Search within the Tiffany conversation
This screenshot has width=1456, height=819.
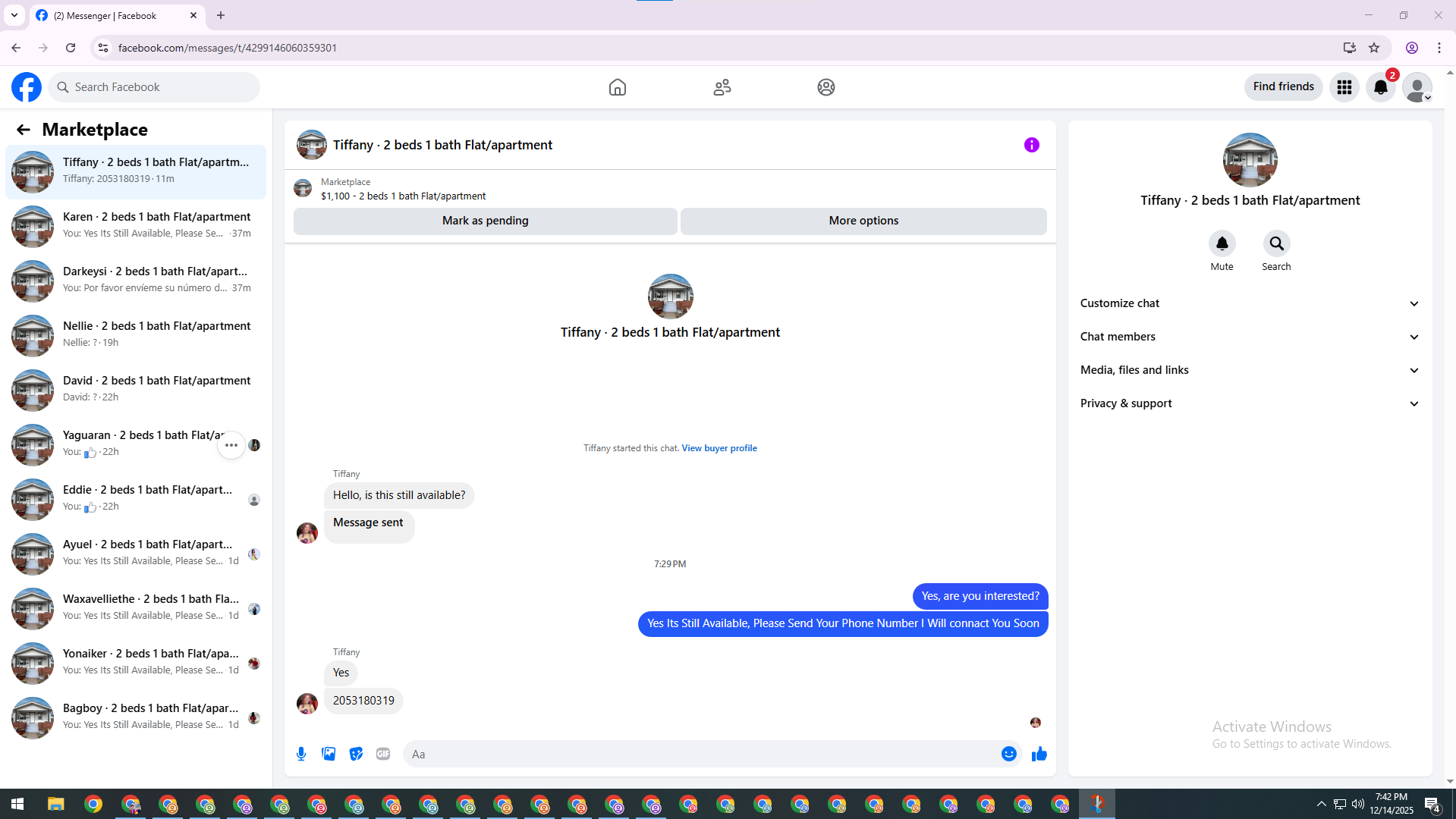click(1276, 243)
